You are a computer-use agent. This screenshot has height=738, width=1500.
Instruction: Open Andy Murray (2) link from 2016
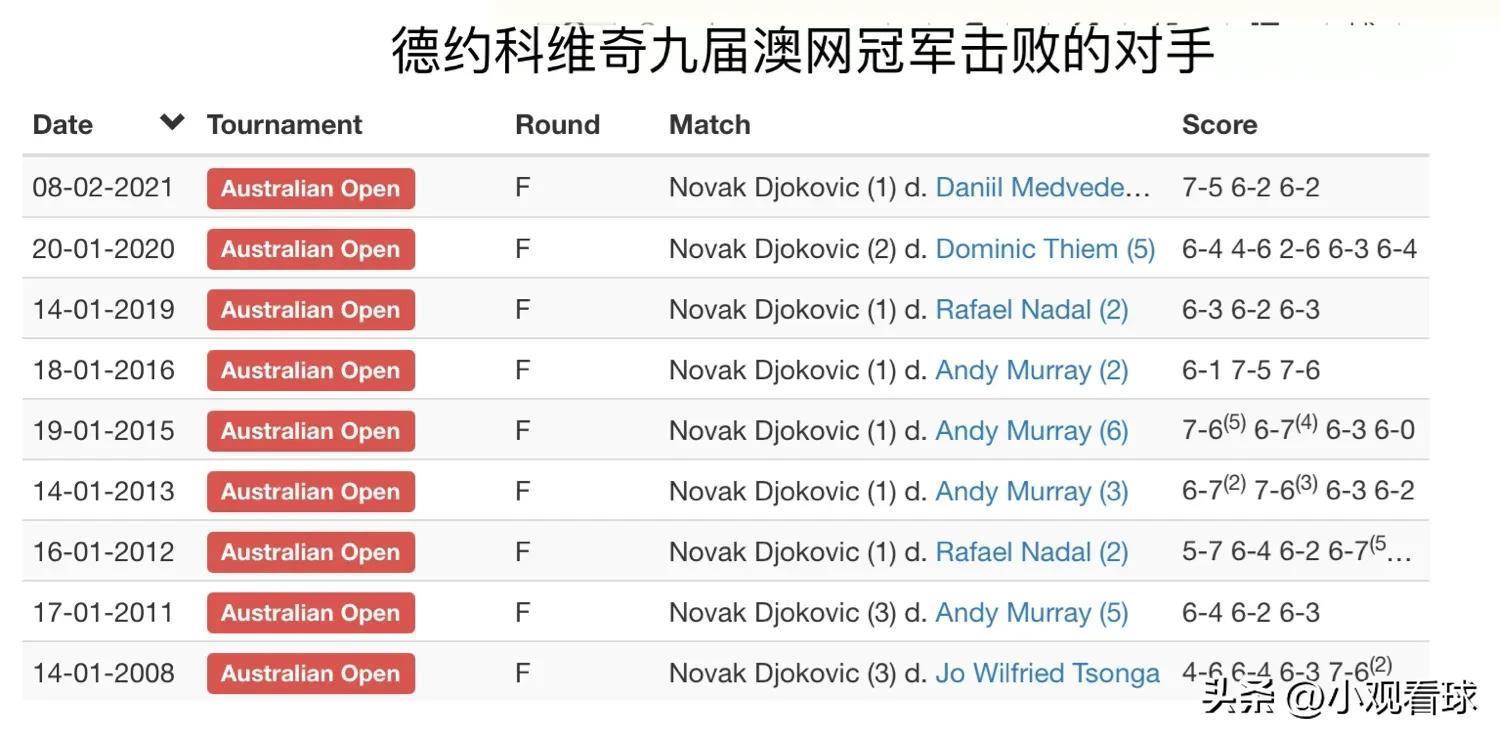pos(1031,371)
